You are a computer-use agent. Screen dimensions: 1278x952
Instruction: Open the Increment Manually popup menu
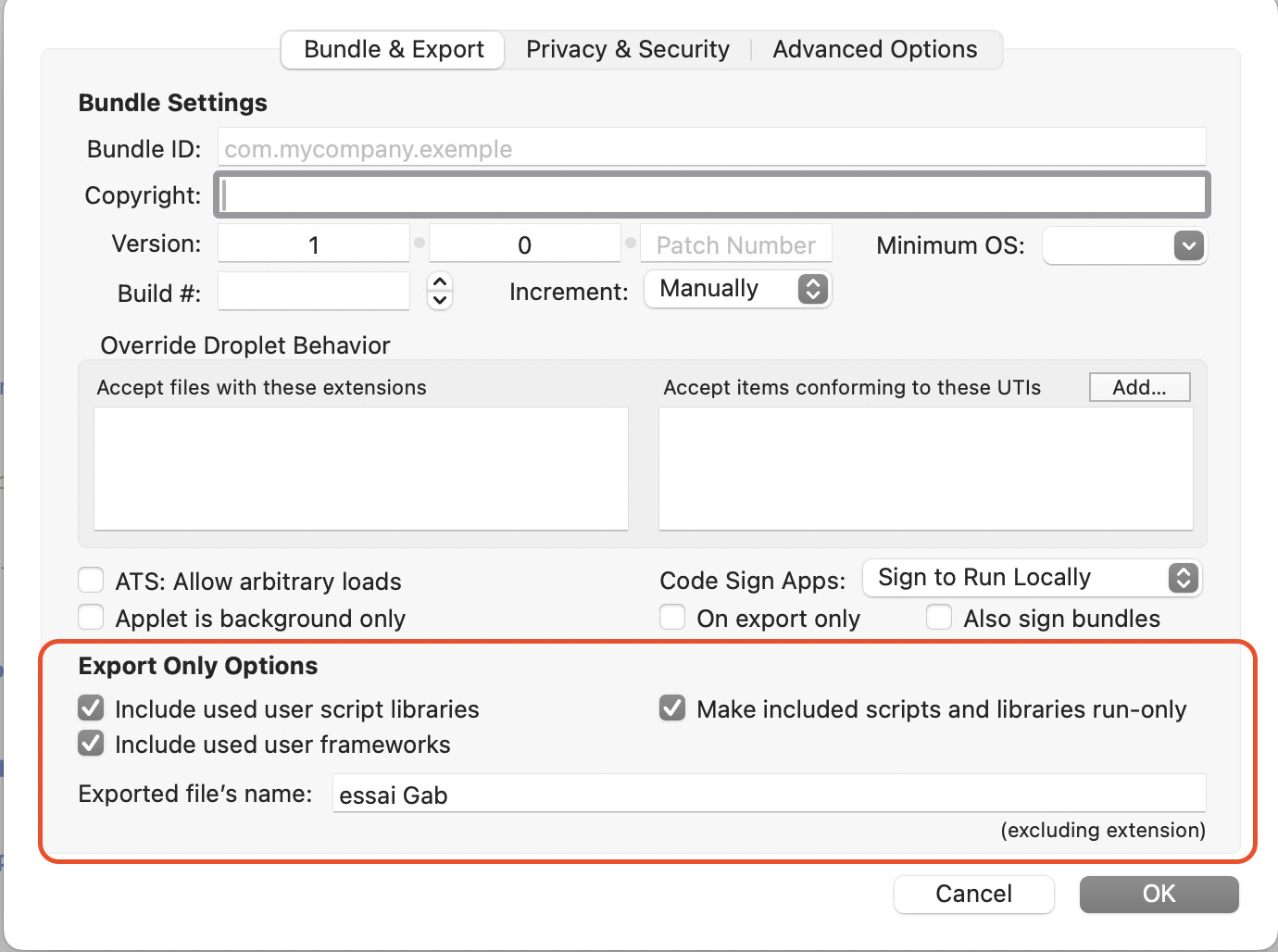pos(737,289)
